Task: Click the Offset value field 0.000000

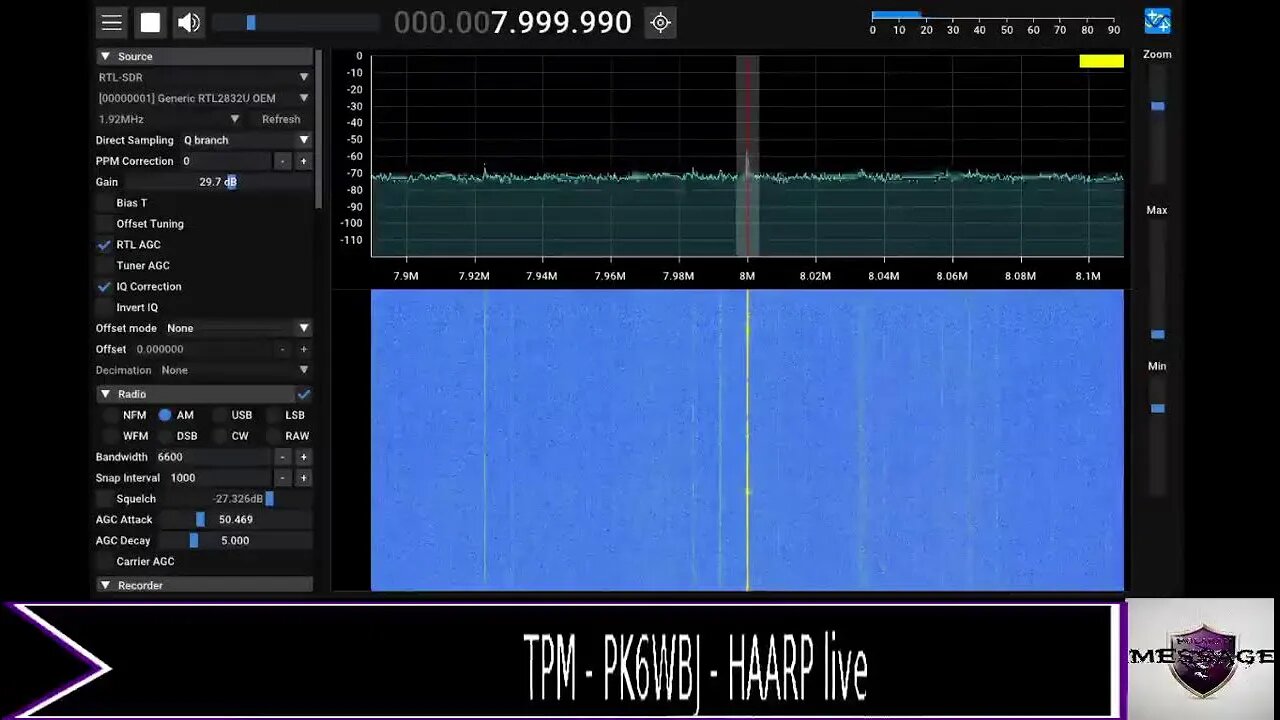Action: pos(202,349)
